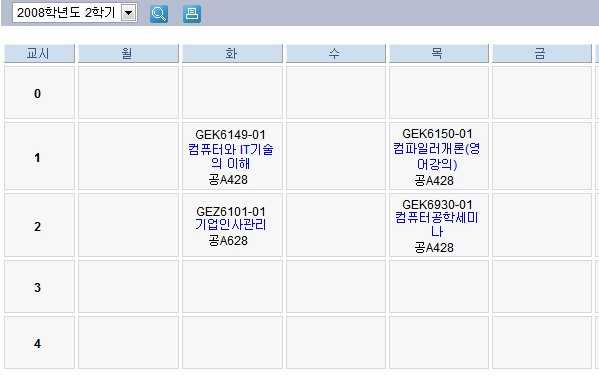Viewport: 599px width, 377px height.
Task: Click course code GEK6150-01
Action: click(x=437, y=134)
